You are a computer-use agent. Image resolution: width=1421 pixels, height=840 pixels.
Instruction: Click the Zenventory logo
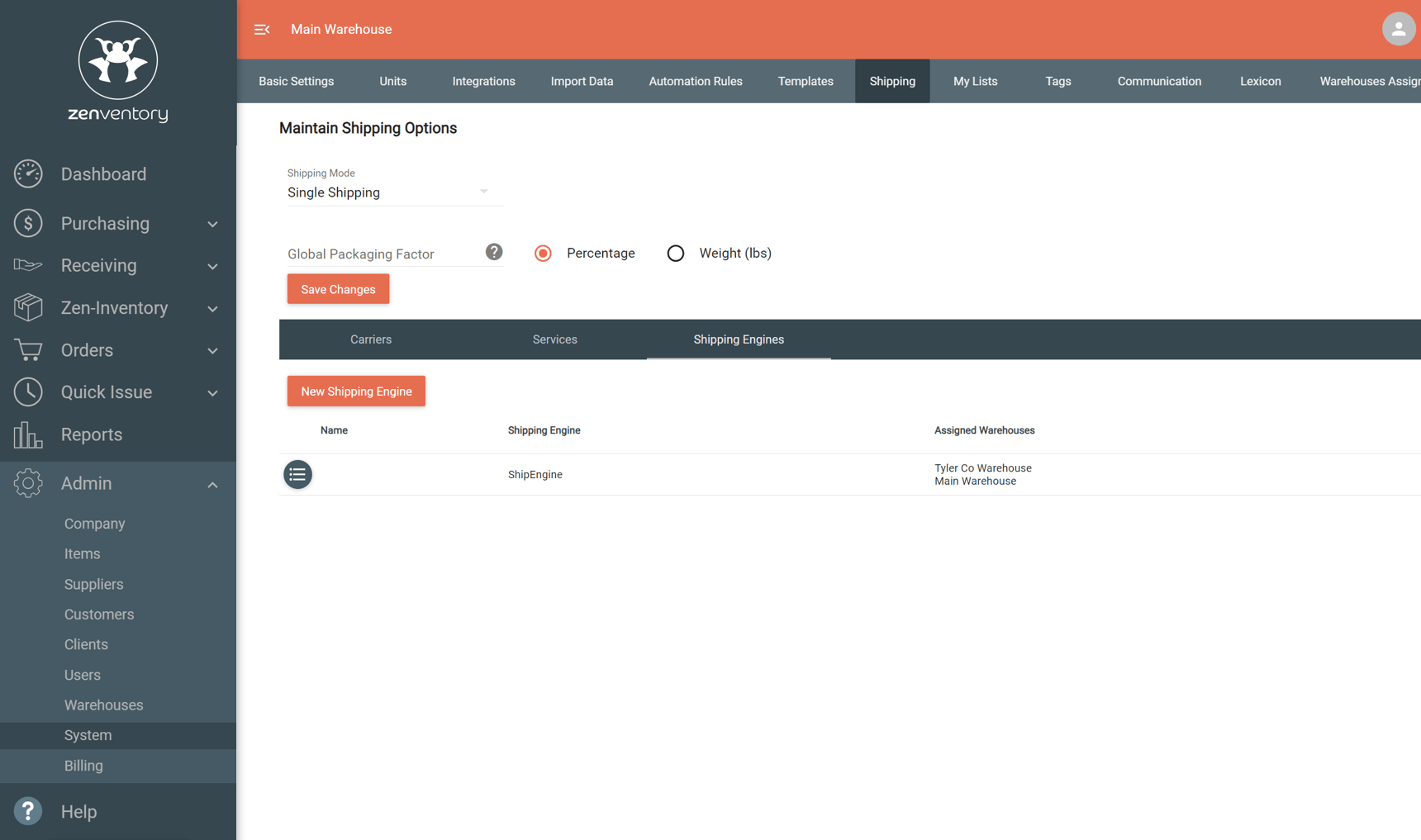pos(118,72)
